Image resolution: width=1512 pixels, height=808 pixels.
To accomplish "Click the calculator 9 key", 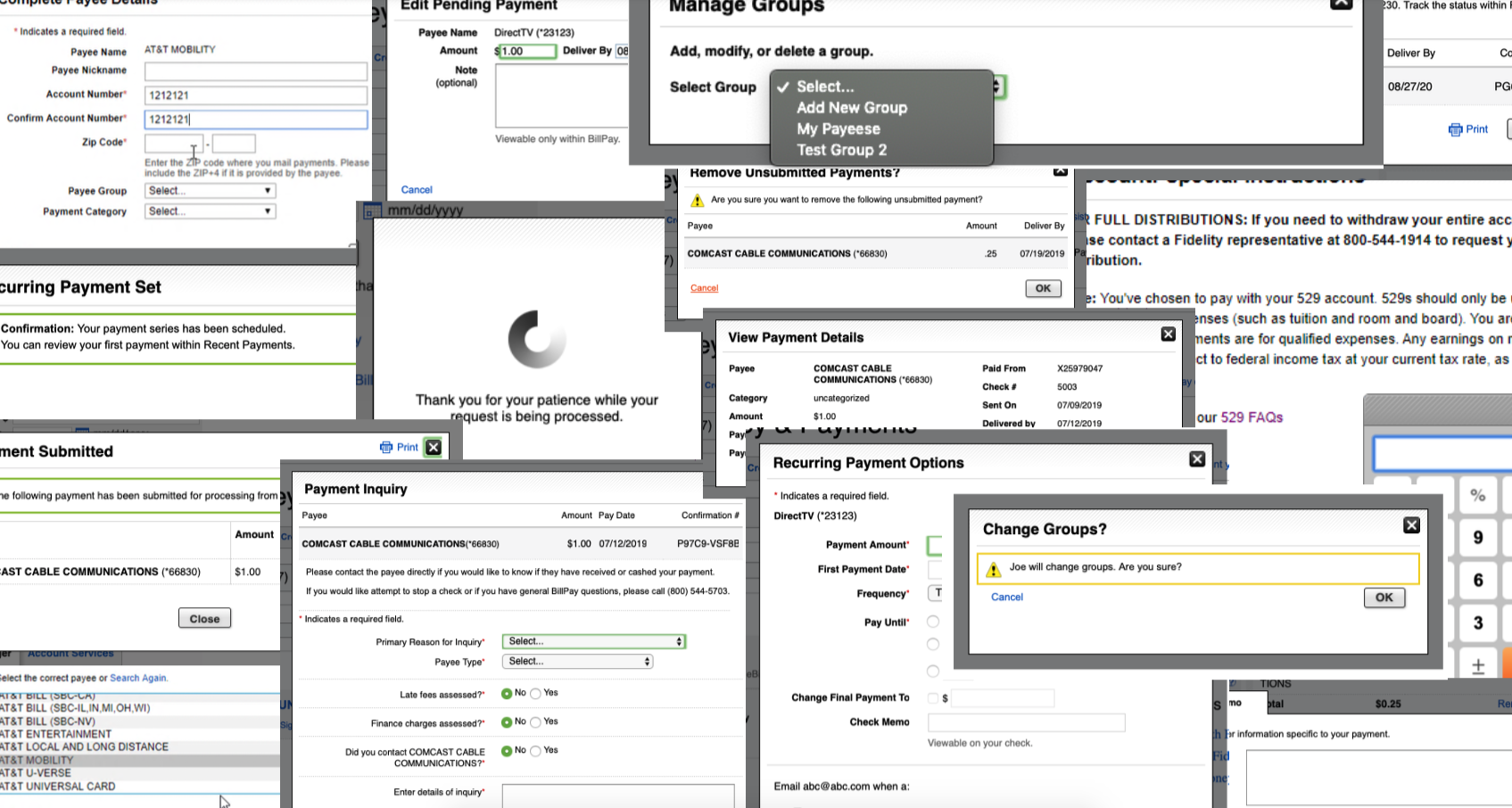I will (1477, 538).
